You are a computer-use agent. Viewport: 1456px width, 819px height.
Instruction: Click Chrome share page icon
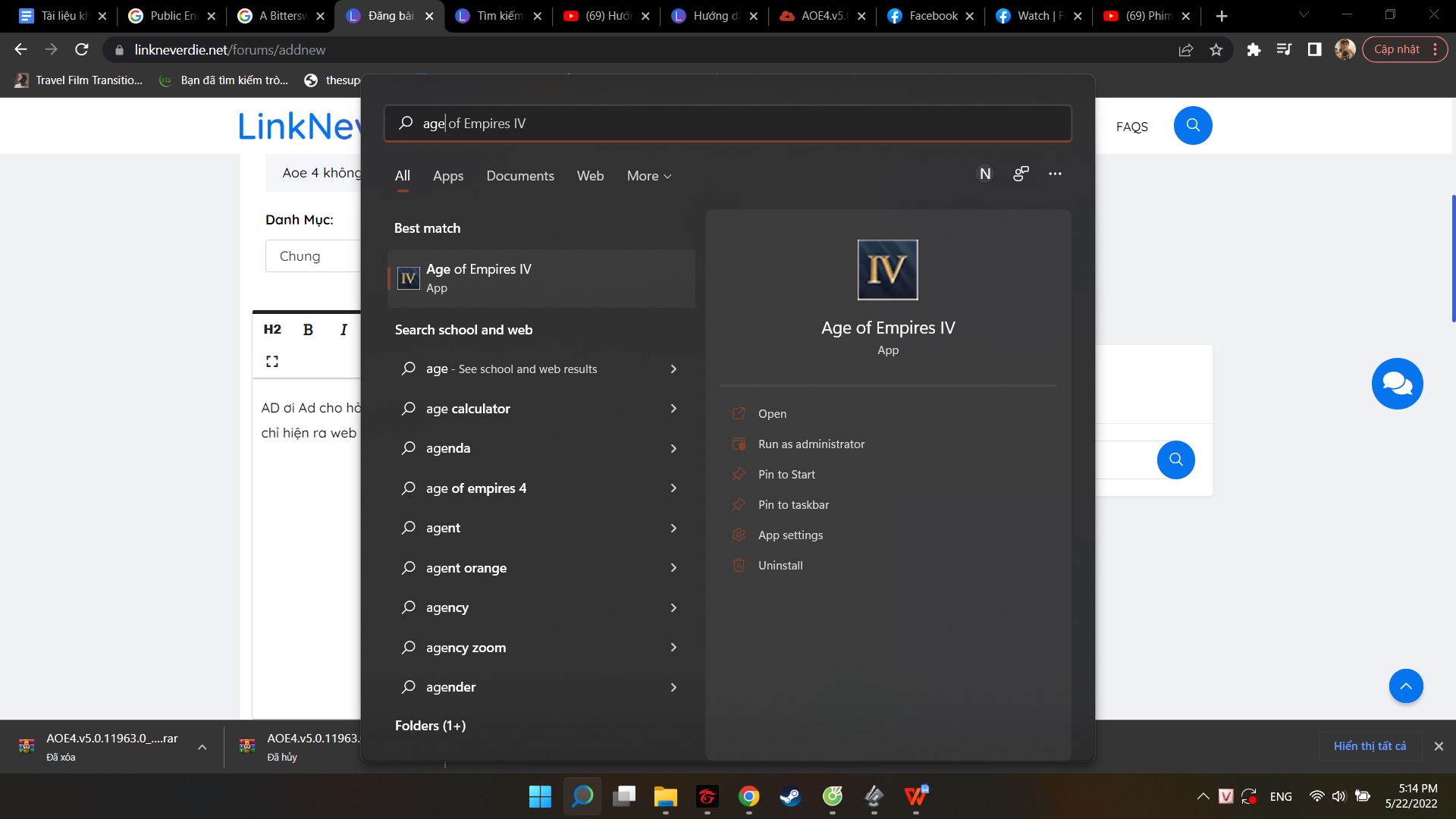click(1185, 49)
